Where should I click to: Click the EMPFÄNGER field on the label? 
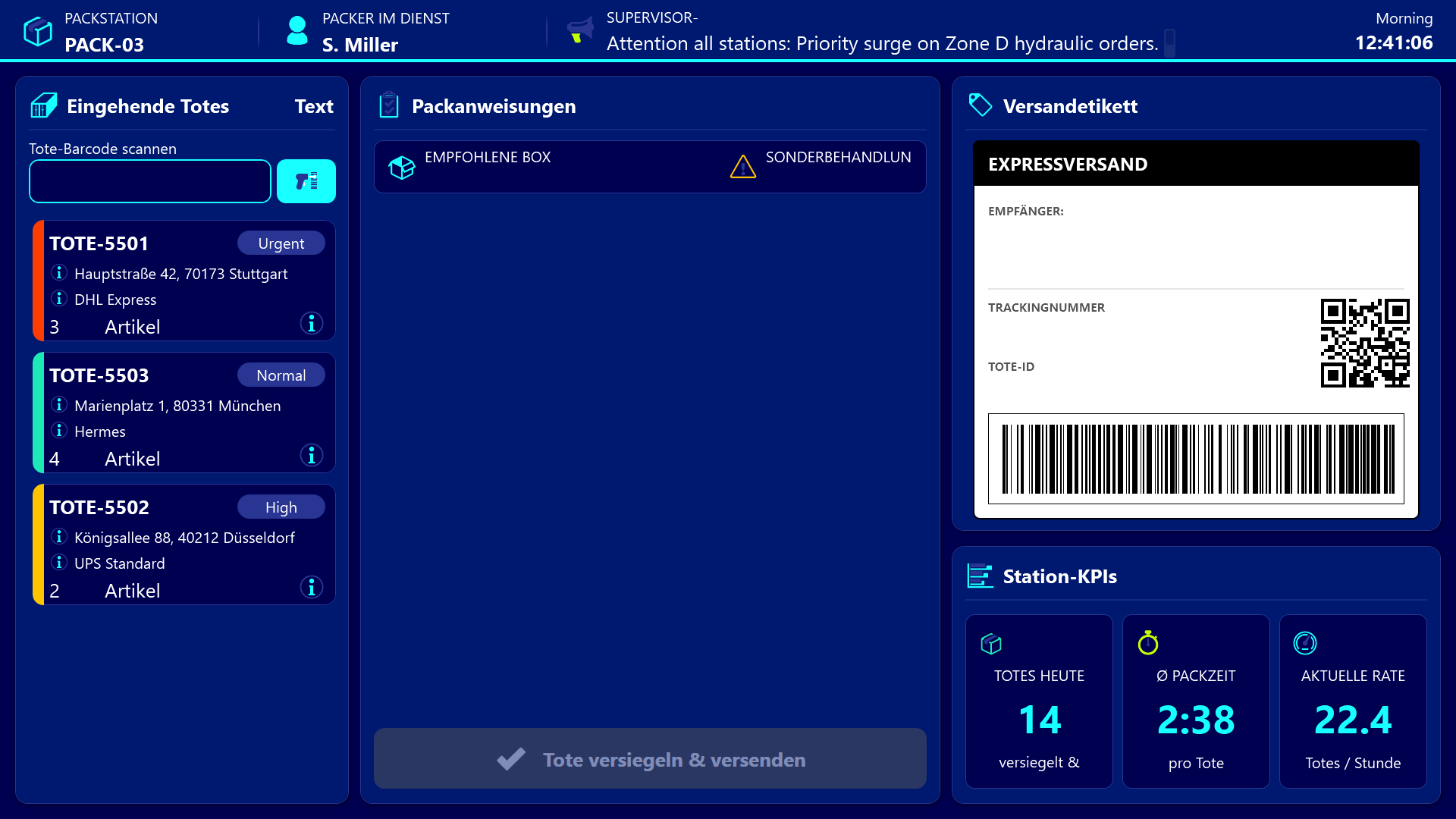coord(1026,211)
